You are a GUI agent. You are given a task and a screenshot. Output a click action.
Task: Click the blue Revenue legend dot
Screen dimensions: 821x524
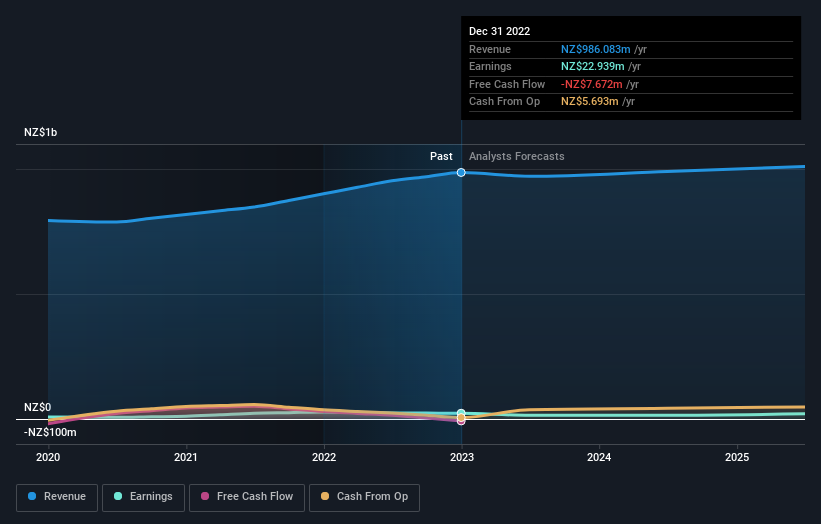(x=32, y=496)
